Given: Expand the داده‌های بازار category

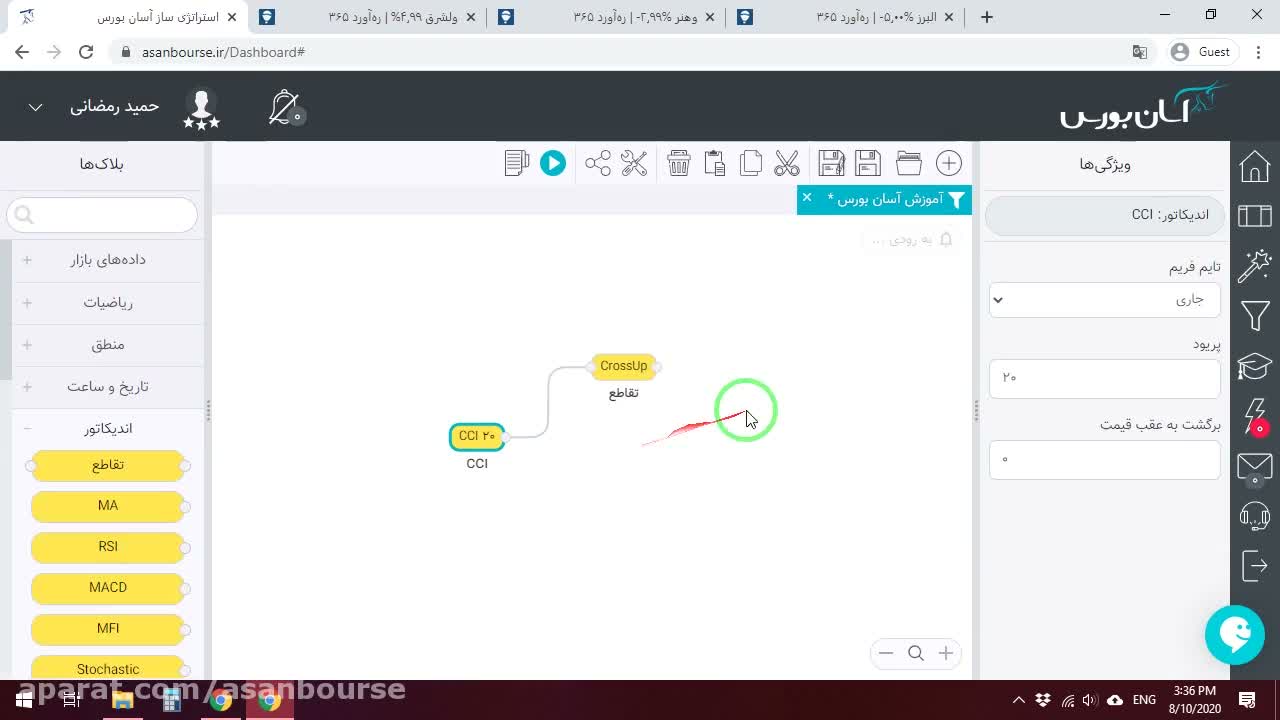Looking at the screenshot, I should point(108,260).
